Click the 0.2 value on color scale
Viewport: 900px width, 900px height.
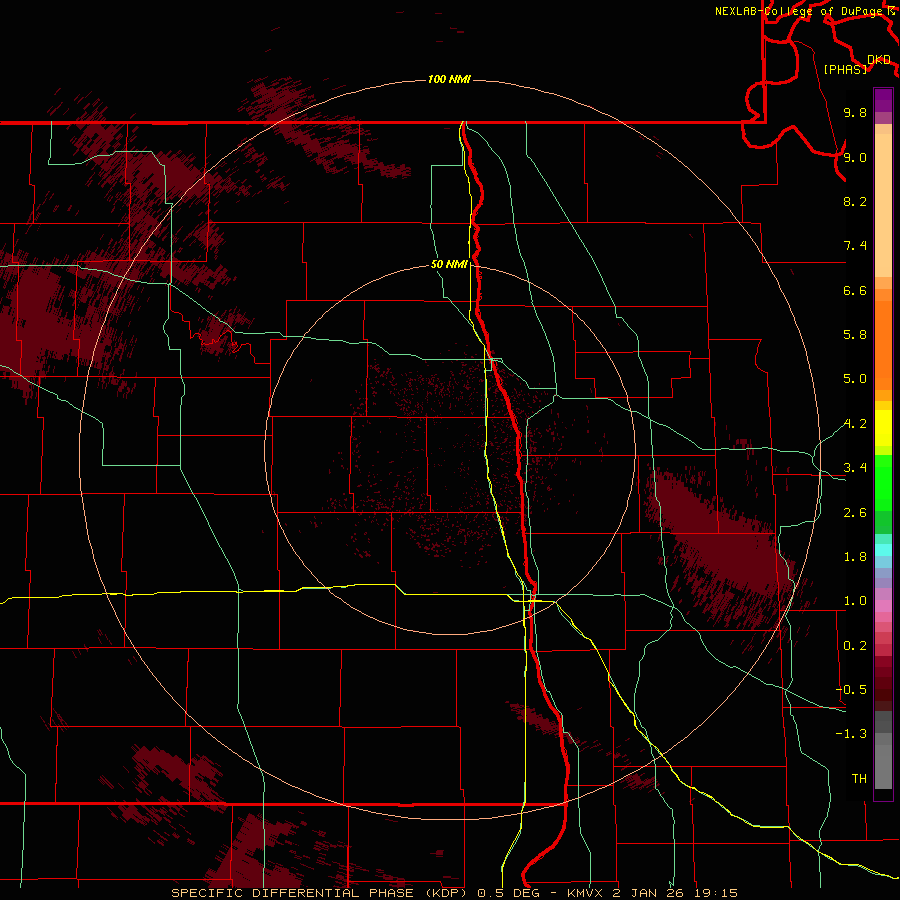tap(855, 646)
